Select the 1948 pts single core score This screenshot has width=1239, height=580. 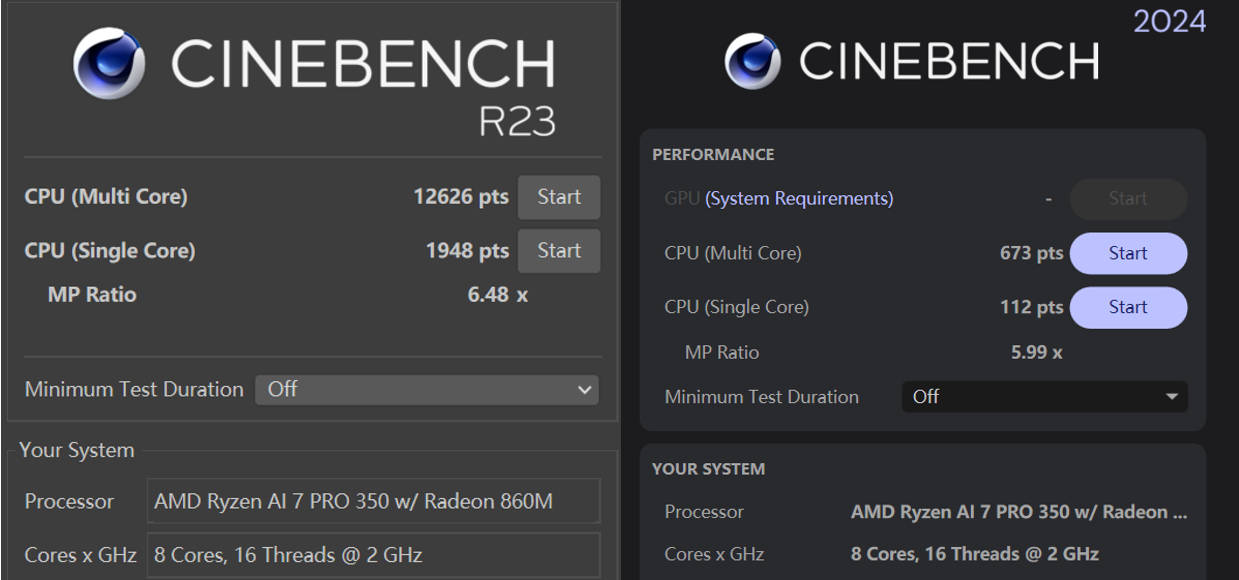[467, 251]
